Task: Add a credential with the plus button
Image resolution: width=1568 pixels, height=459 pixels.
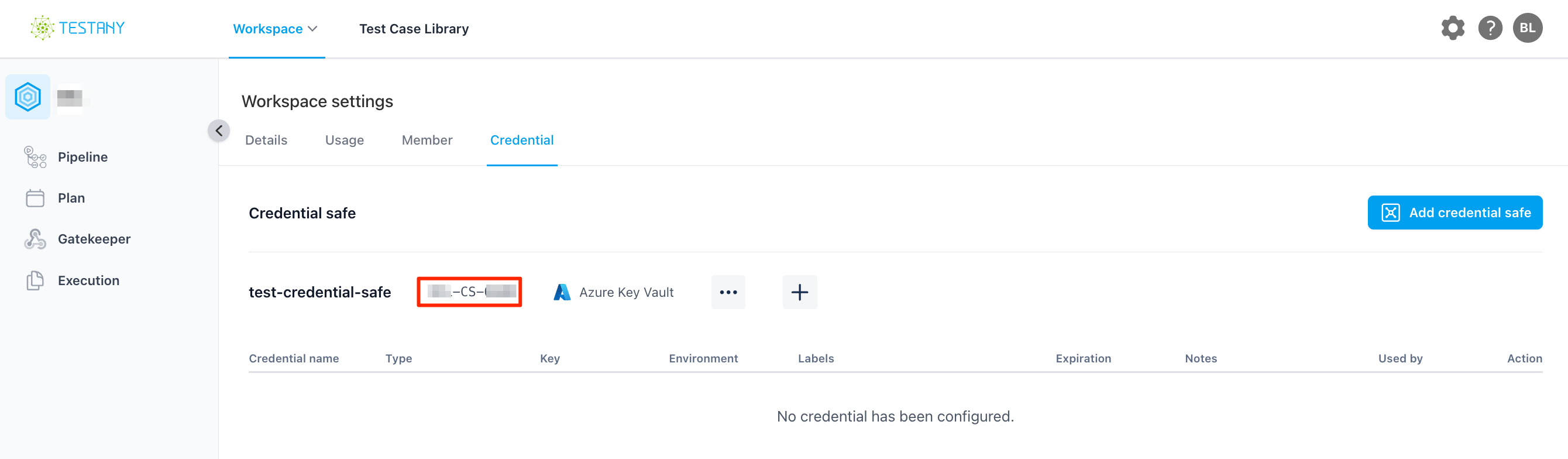Action: pos(799,292)
